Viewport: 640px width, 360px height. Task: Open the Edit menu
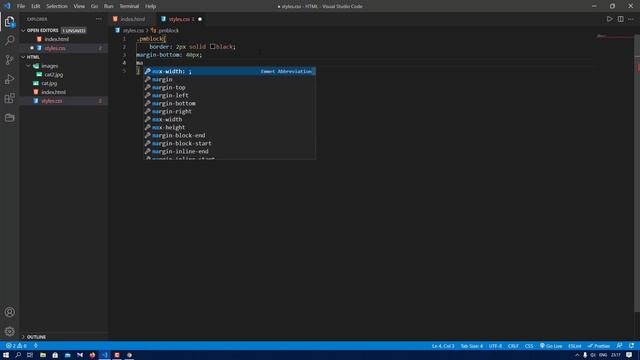[36, 6]
